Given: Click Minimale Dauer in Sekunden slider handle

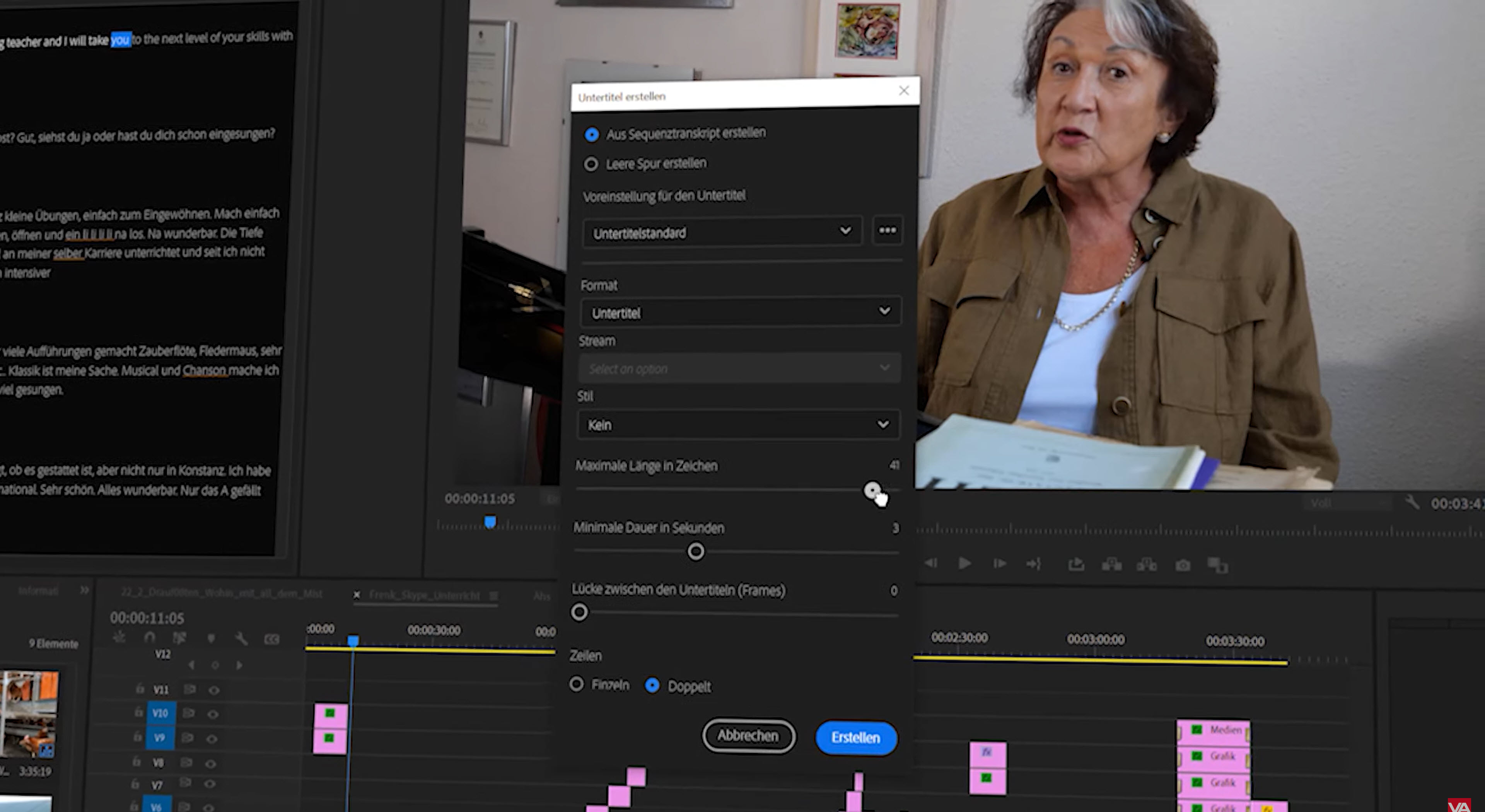Looking at the screenshot, I should tap(696, 551).
